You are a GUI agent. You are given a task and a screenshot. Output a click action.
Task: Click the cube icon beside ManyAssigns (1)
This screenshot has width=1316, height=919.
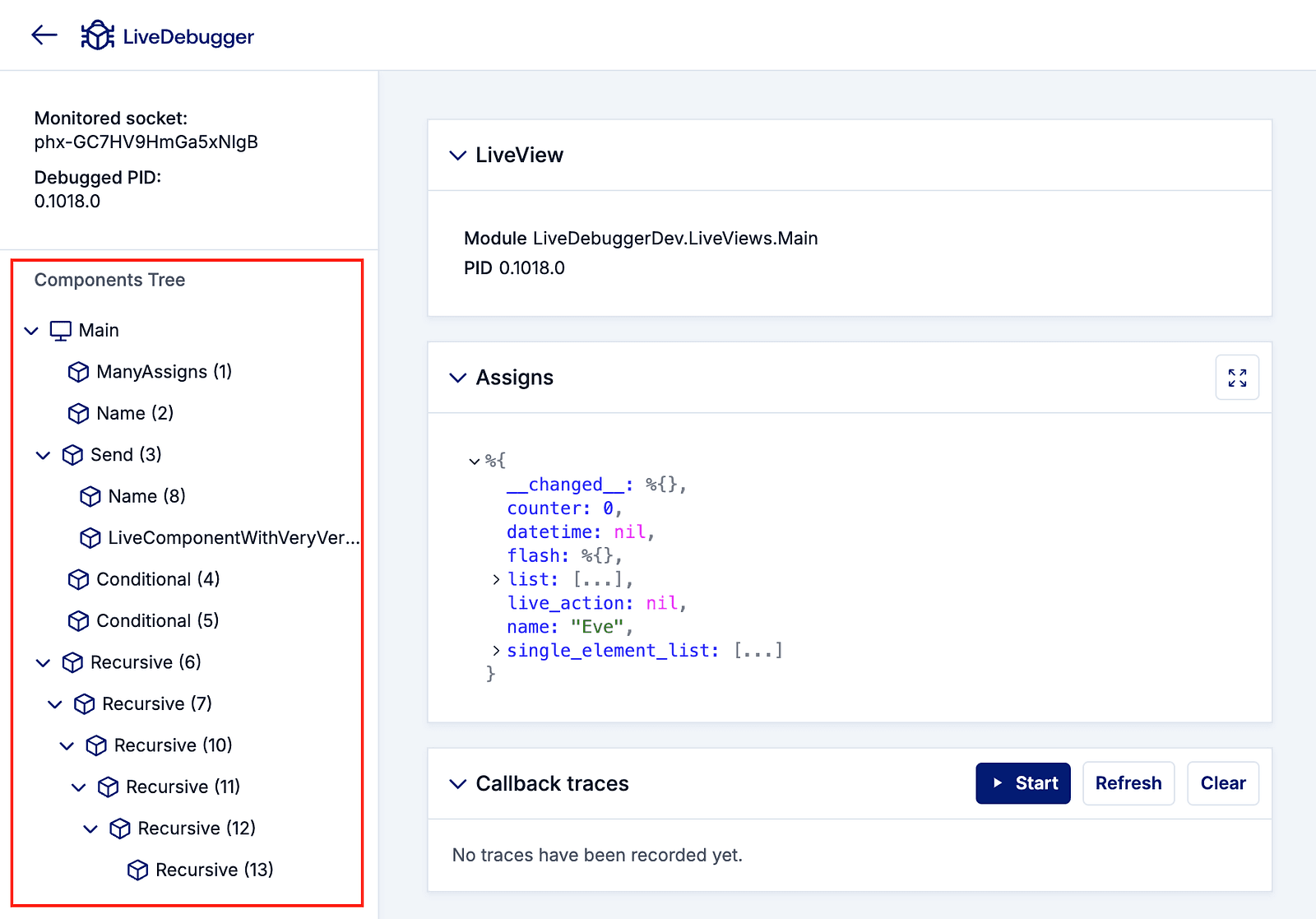[78, 372]
